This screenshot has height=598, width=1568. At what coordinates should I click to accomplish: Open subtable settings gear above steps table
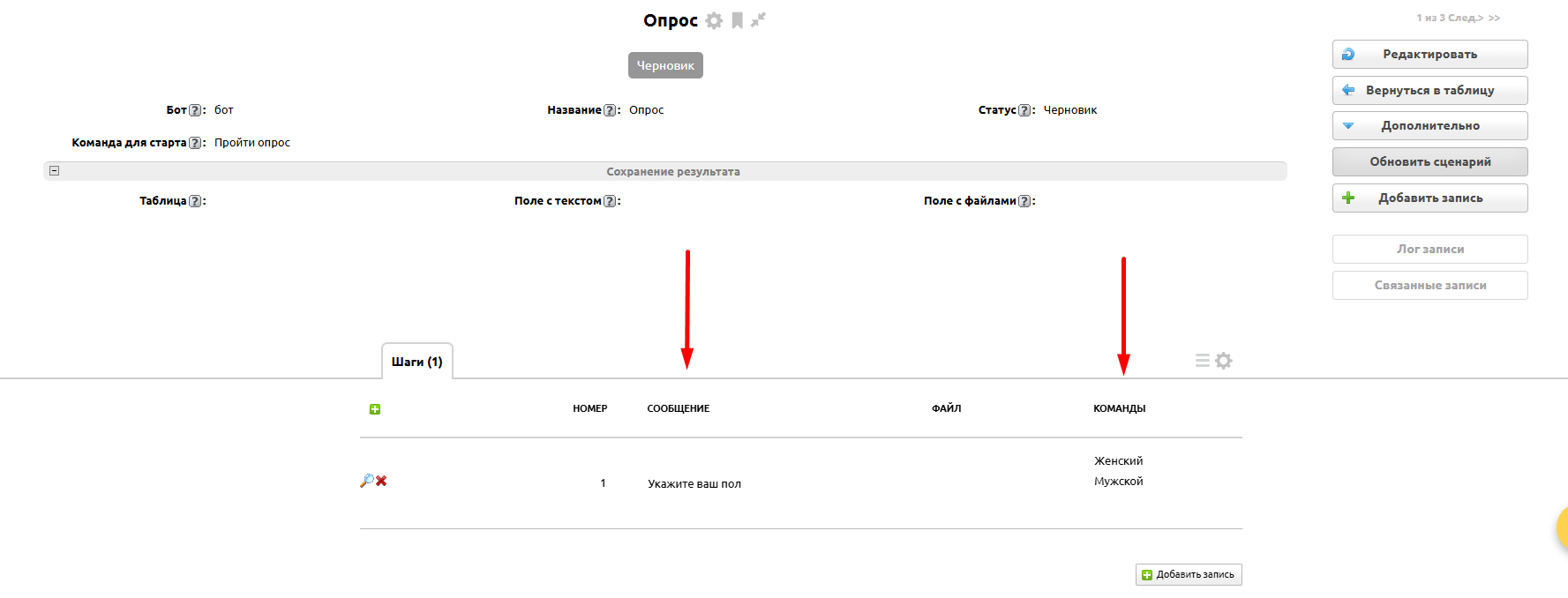1224,361
